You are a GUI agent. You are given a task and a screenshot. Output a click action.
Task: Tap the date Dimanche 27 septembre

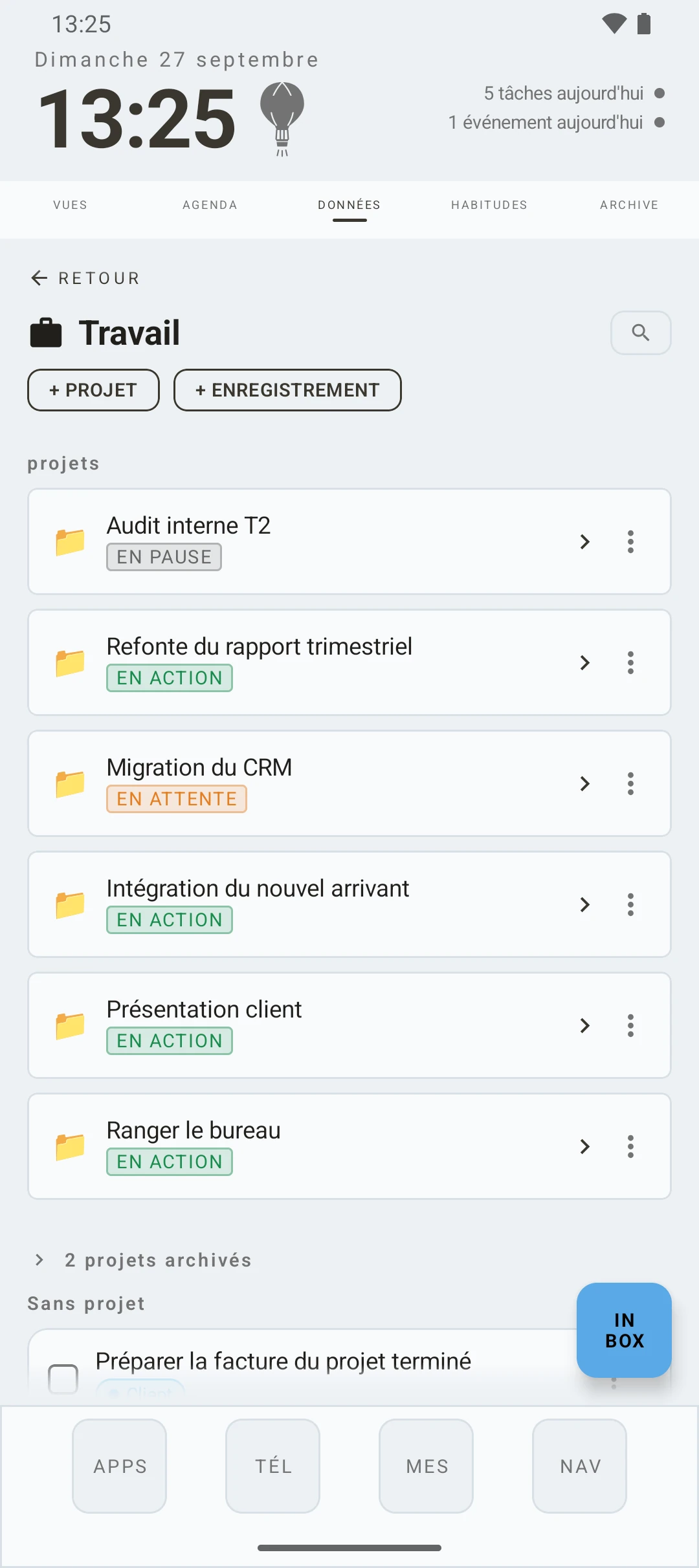177,60
